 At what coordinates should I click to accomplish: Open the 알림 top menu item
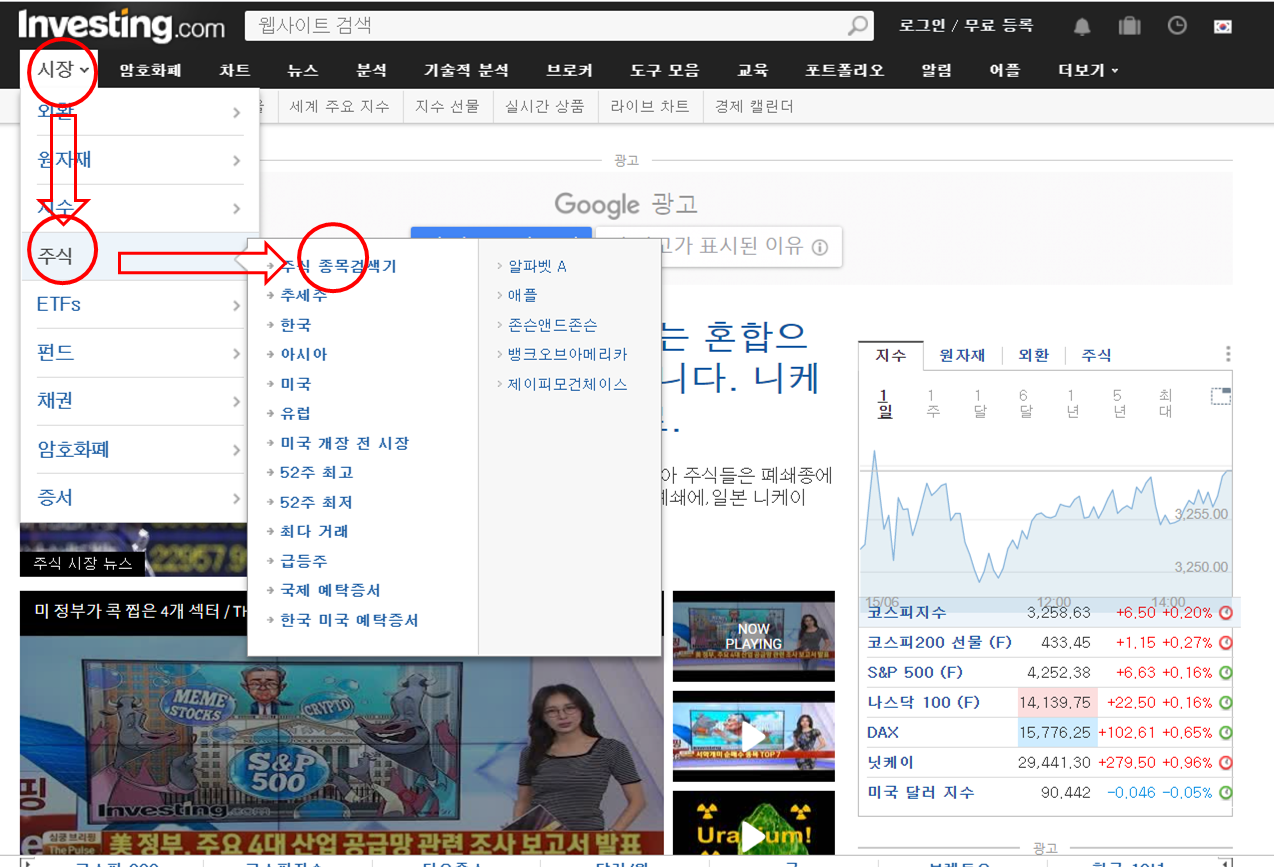coord(937,70)
